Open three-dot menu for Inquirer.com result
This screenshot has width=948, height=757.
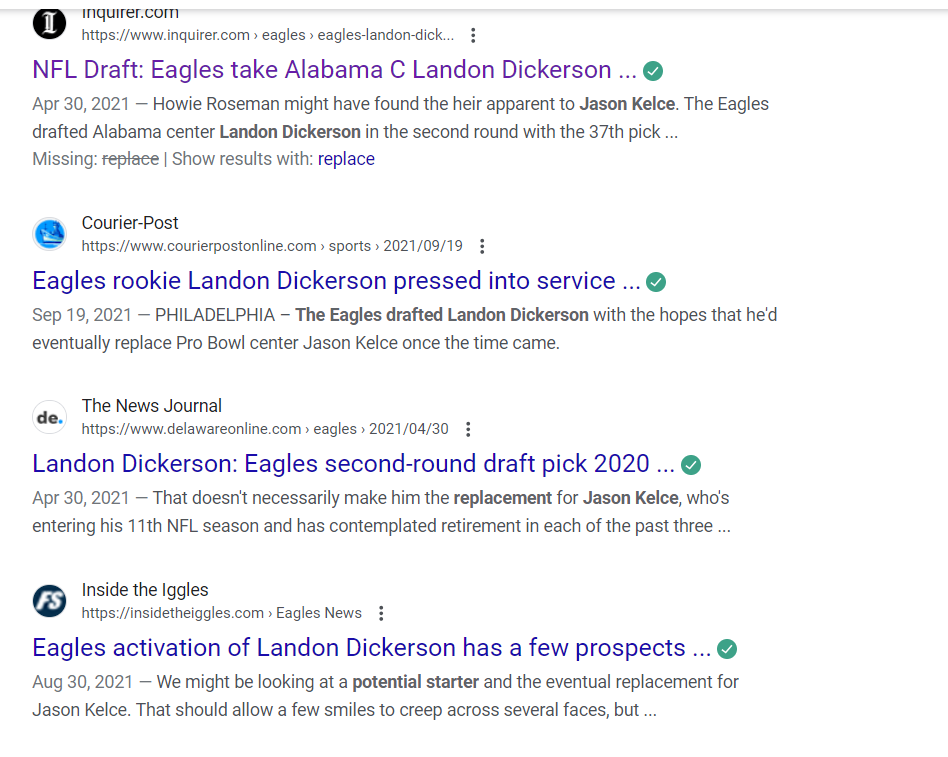coord(473,36)
